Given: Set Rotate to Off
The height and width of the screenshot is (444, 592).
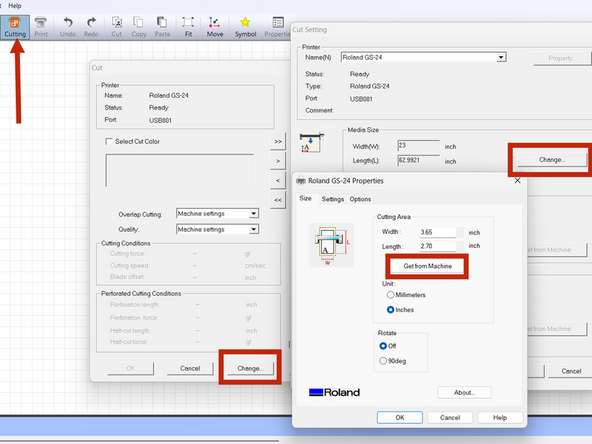Looking at the screenshot, I should [383, 346].
